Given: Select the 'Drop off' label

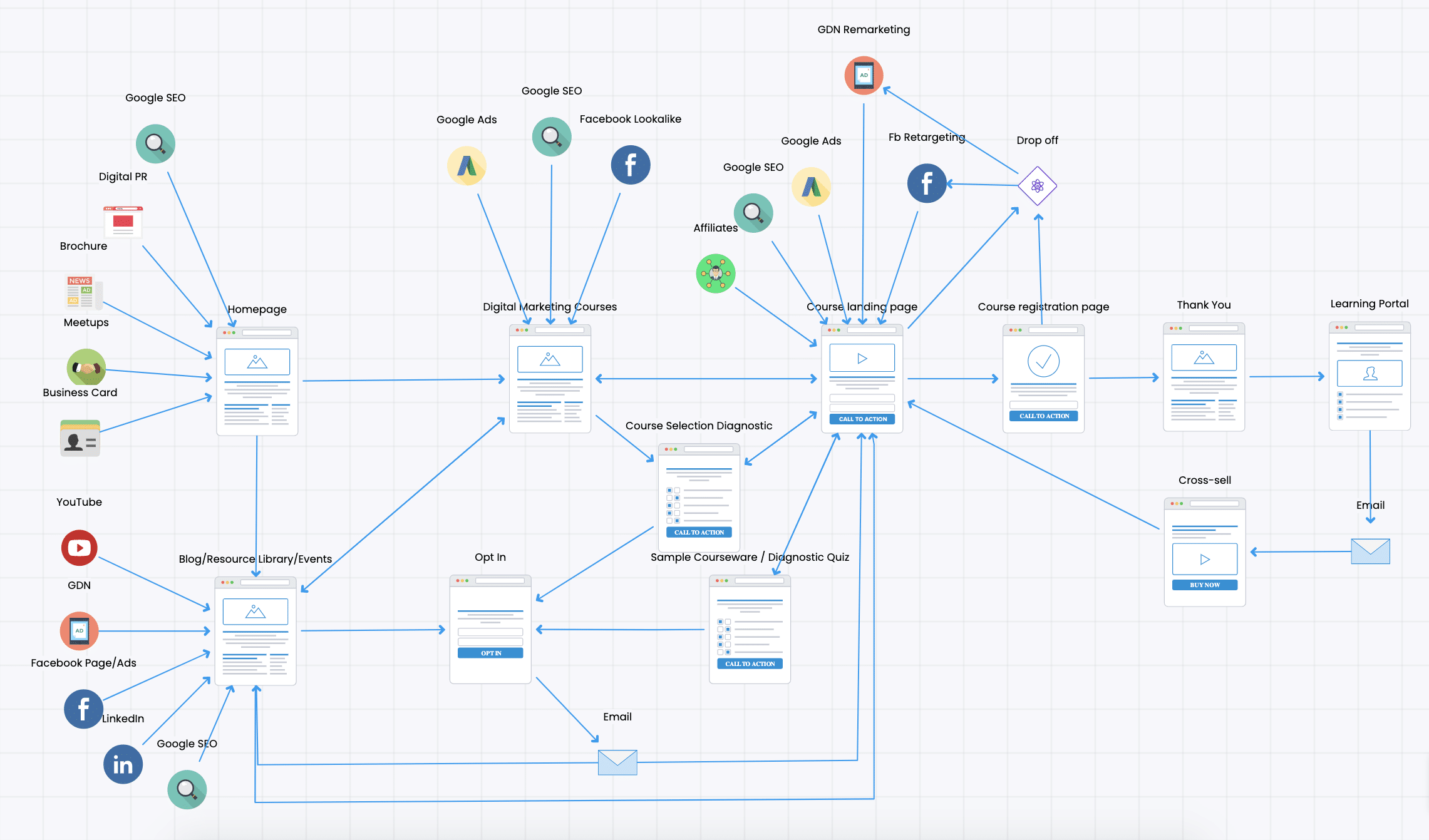Looking at the screenshot, I should pyautogui.click(x=1038, y=140).
